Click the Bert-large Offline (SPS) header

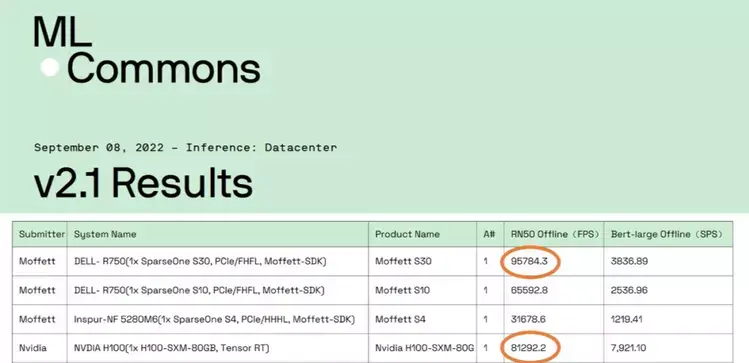[x=666, y=234]
